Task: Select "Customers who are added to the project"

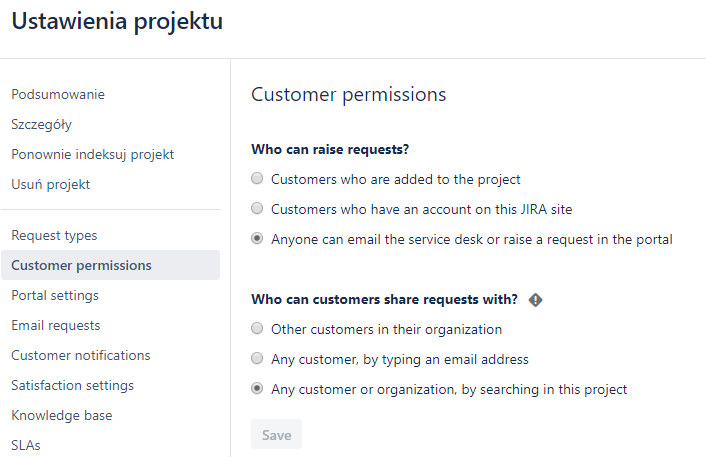Action: tap(258, 179)
